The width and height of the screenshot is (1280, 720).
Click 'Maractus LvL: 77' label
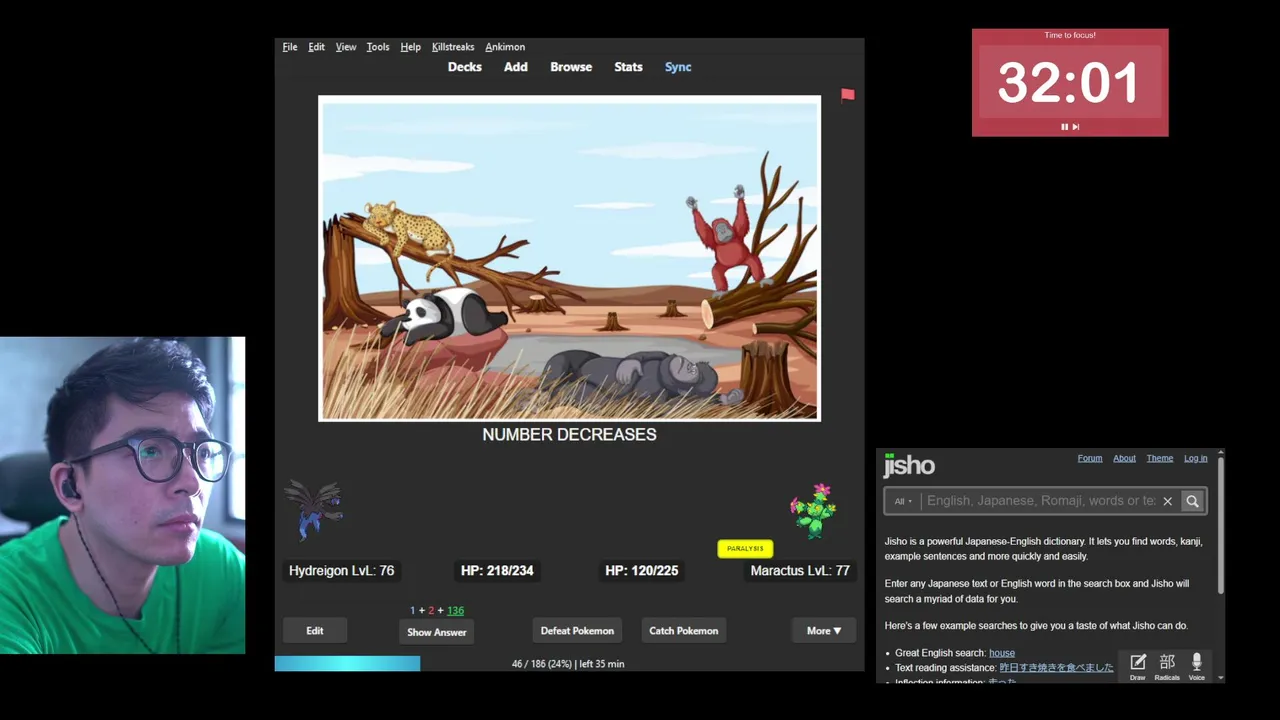pyautogui.click(x=800, y=571)
